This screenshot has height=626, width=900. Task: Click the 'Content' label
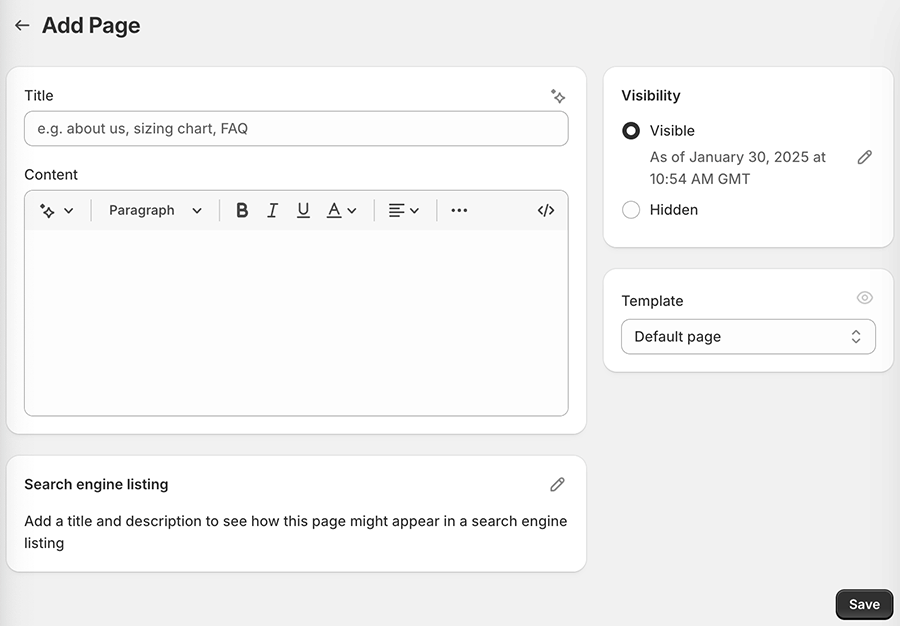coord(51,175)
